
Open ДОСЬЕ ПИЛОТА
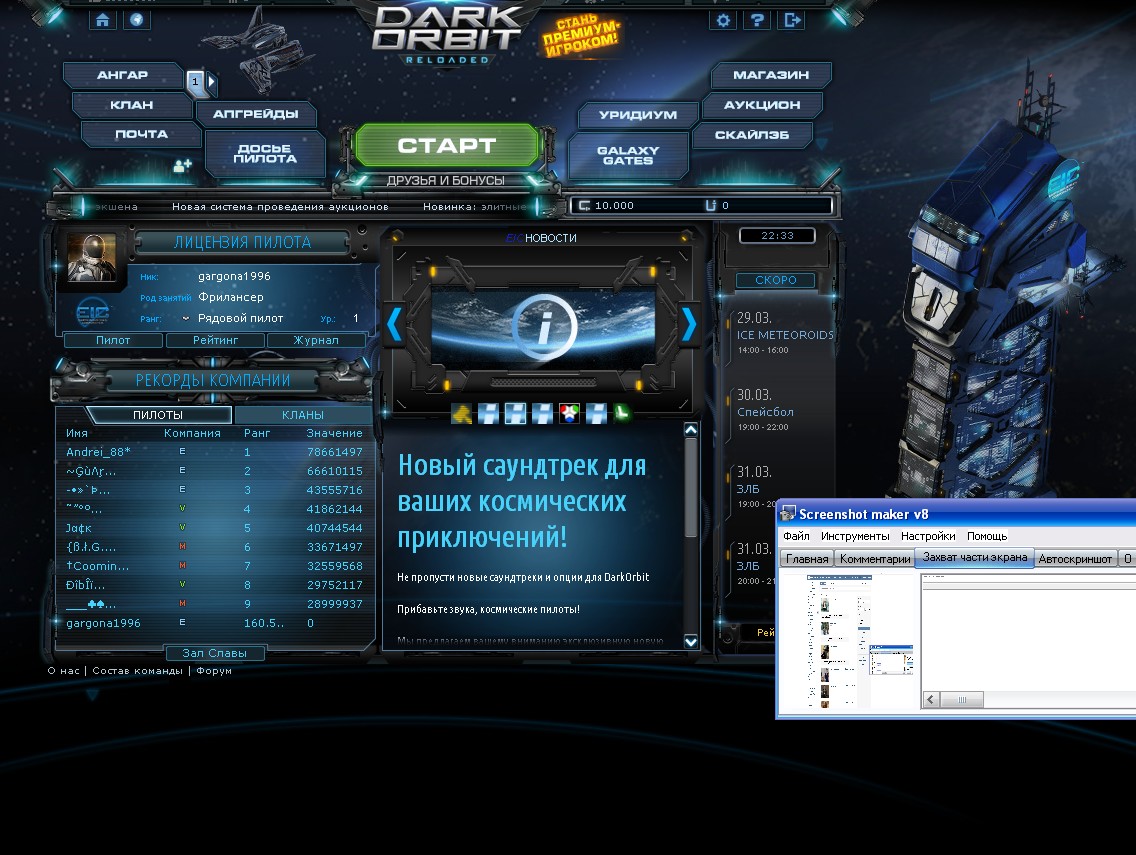[265, 154]
